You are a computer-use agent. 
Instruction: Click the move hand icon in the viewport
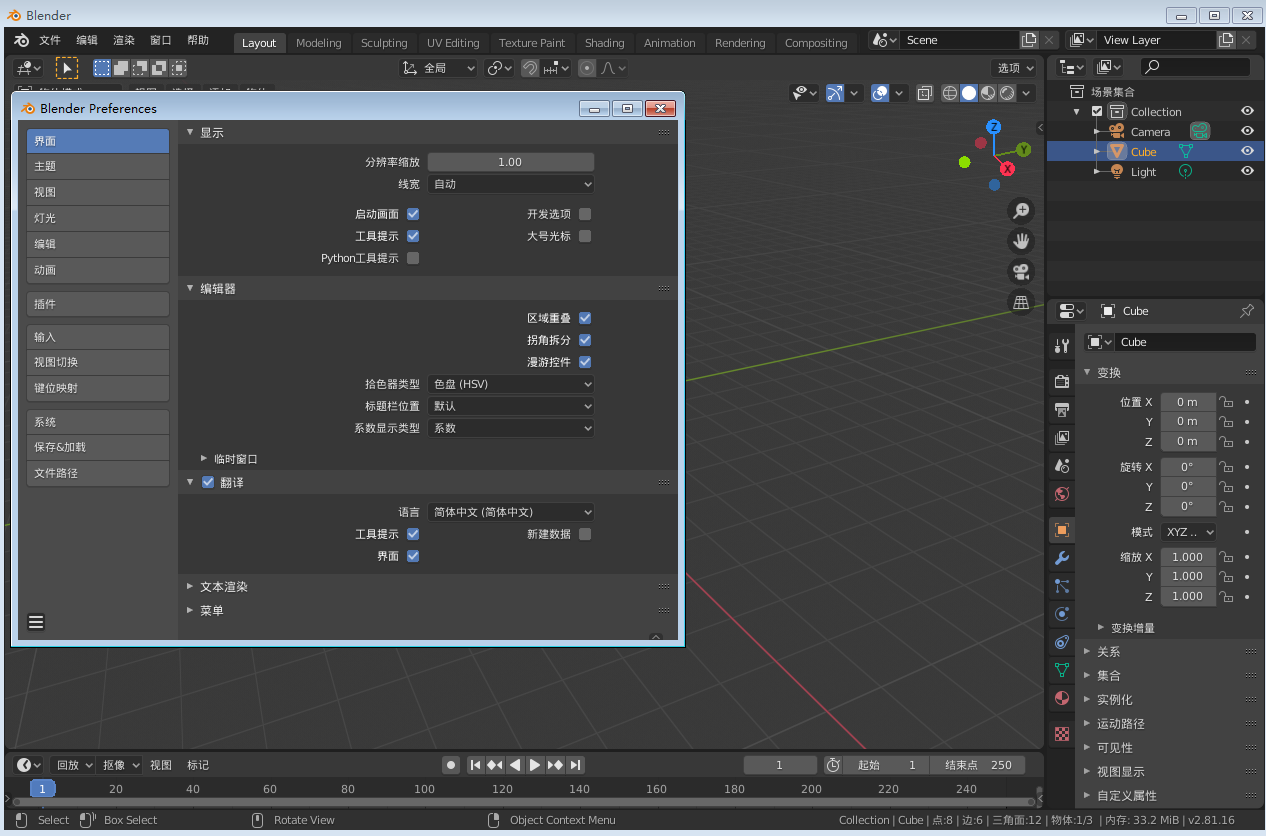(x=1021, y=240)
